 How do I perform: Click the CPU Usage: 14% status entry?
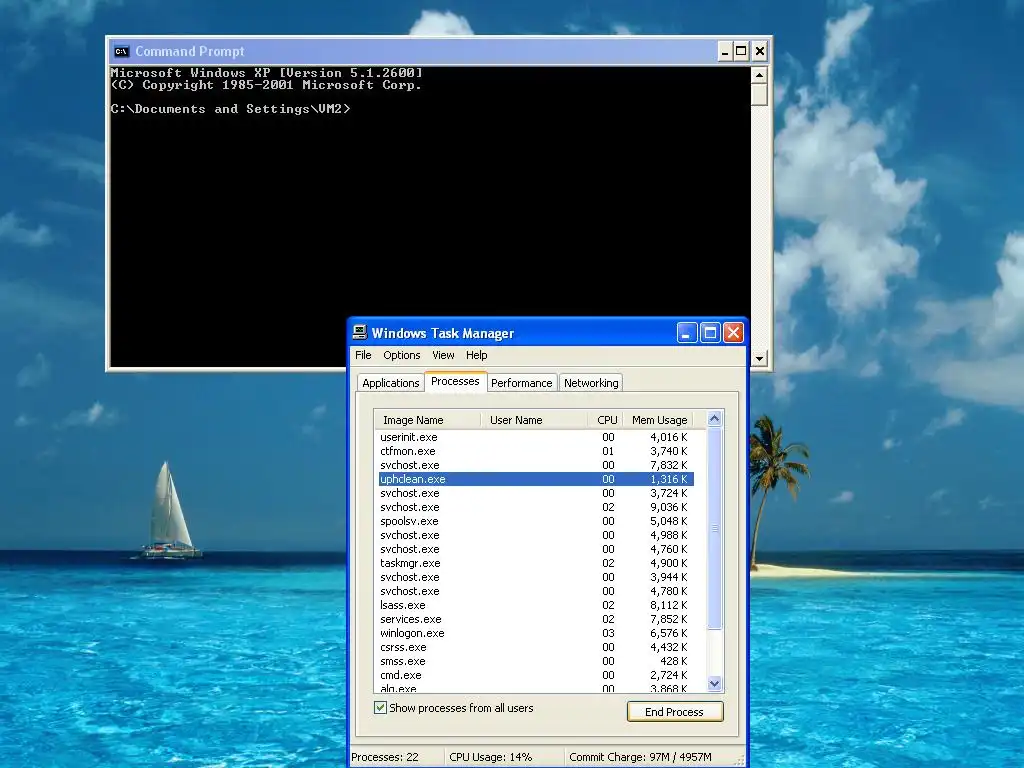pyautogui.click(x=504, y=757)
